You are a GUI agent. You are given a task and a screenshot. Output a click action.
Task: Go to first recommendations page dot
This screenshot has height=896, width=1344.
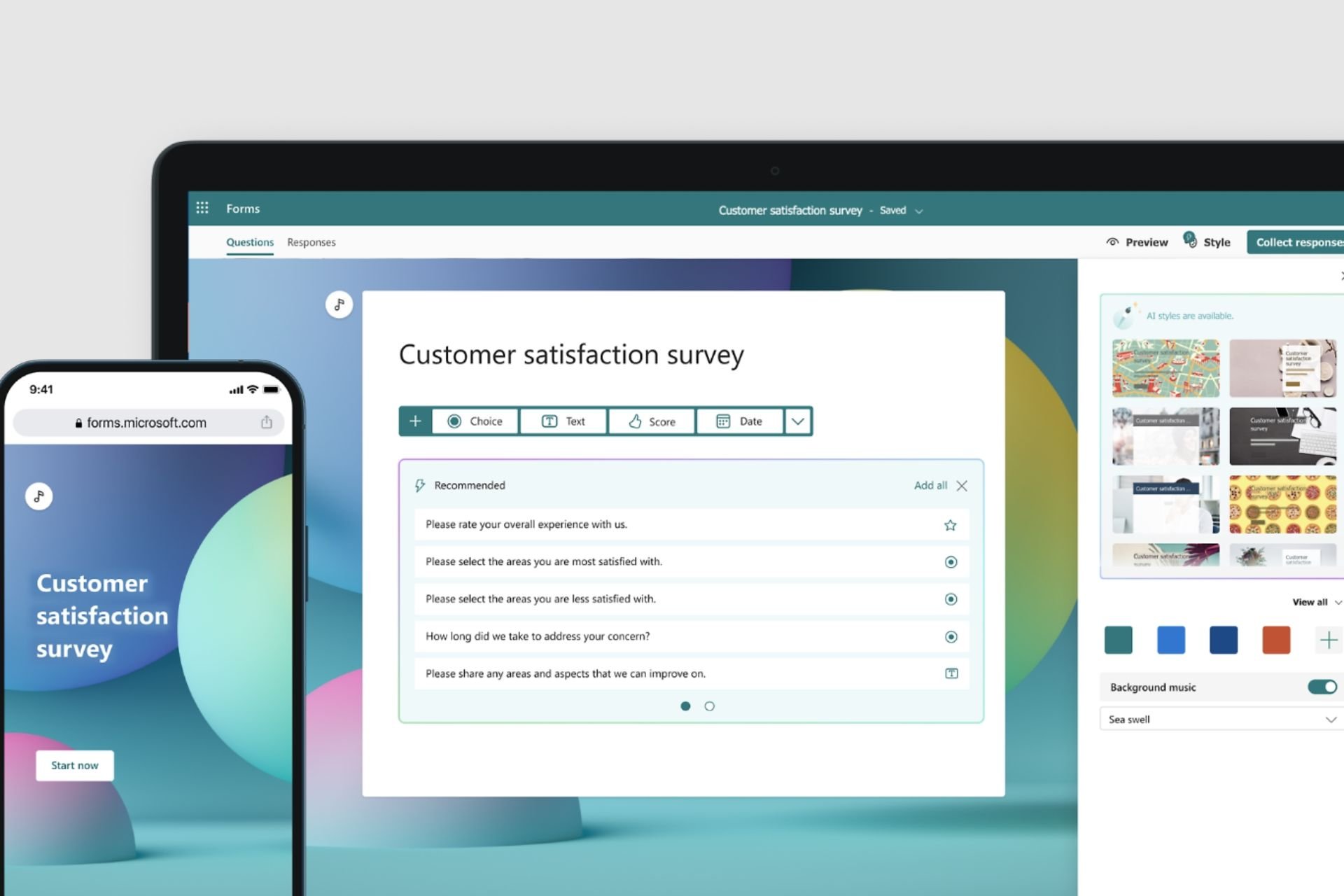click(685, 706)
